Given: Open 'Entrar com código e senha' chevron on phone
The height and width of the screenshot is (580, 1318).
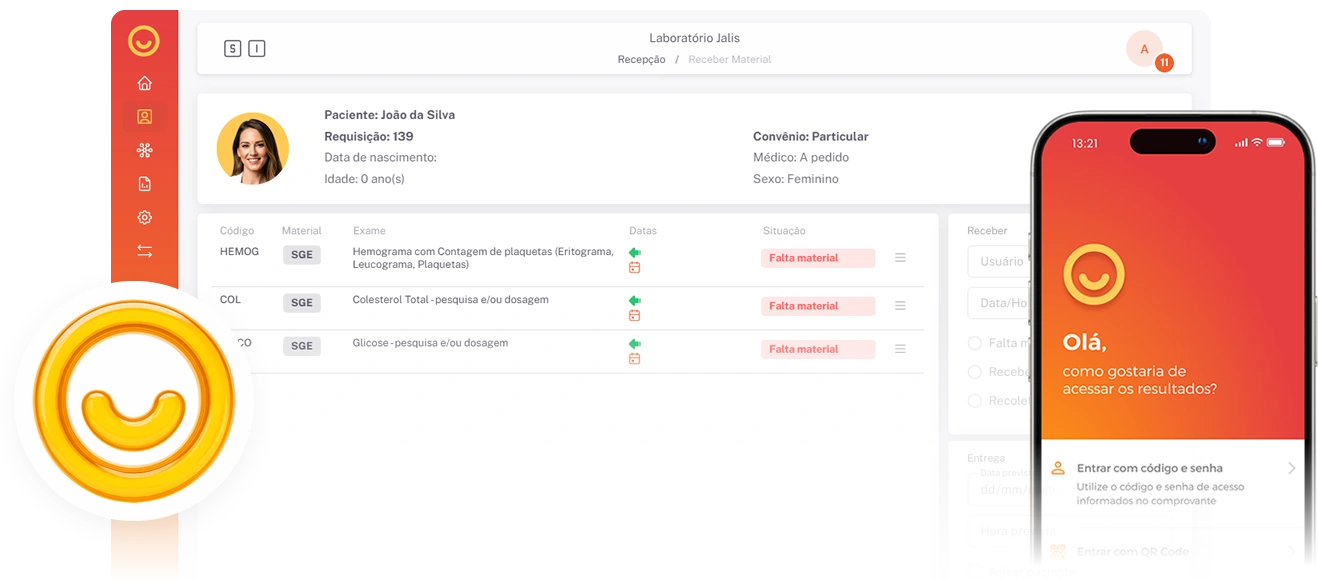Looking at the screenshot, I should coord(1291,468).
